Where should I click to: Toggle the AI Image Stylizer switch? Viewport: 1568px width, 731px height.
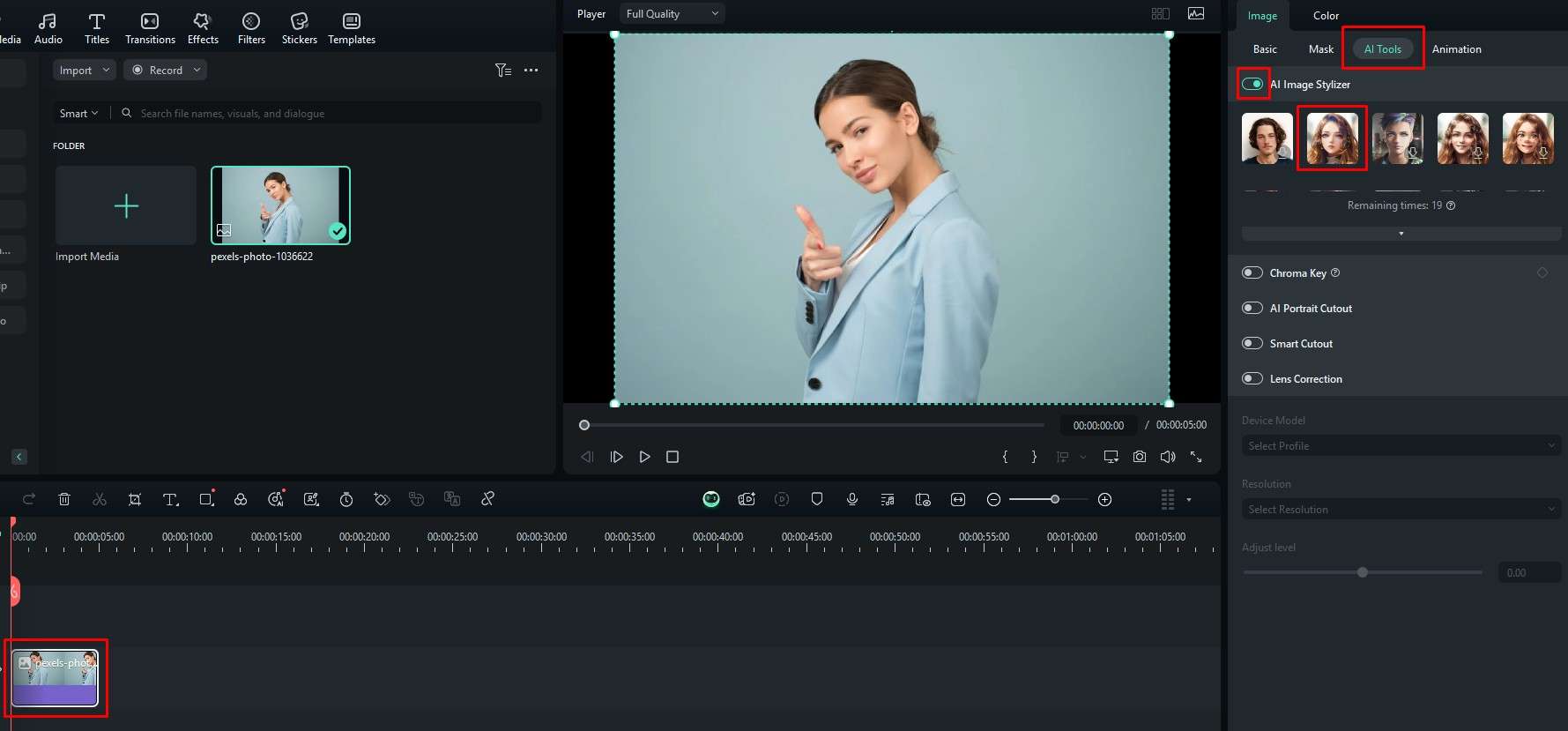(x=1252, y=84)
